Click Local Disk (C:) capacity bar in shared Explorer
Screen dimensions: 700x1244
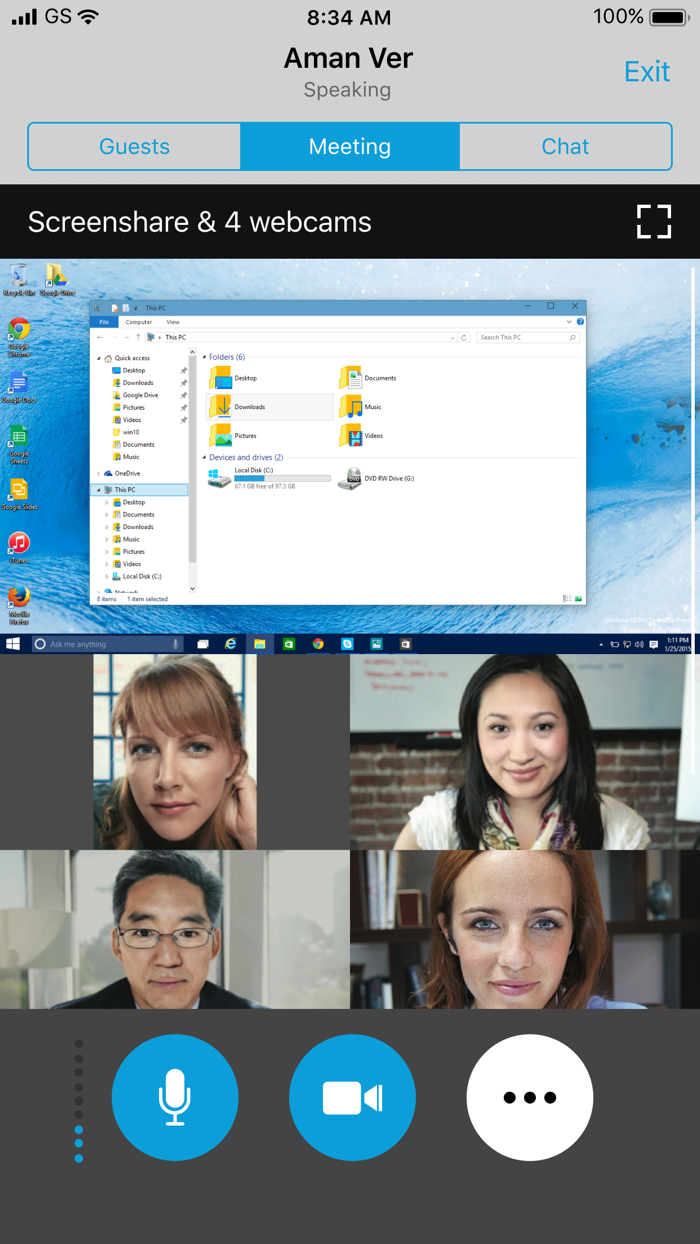pyautogui.click(x=282, y=479)
